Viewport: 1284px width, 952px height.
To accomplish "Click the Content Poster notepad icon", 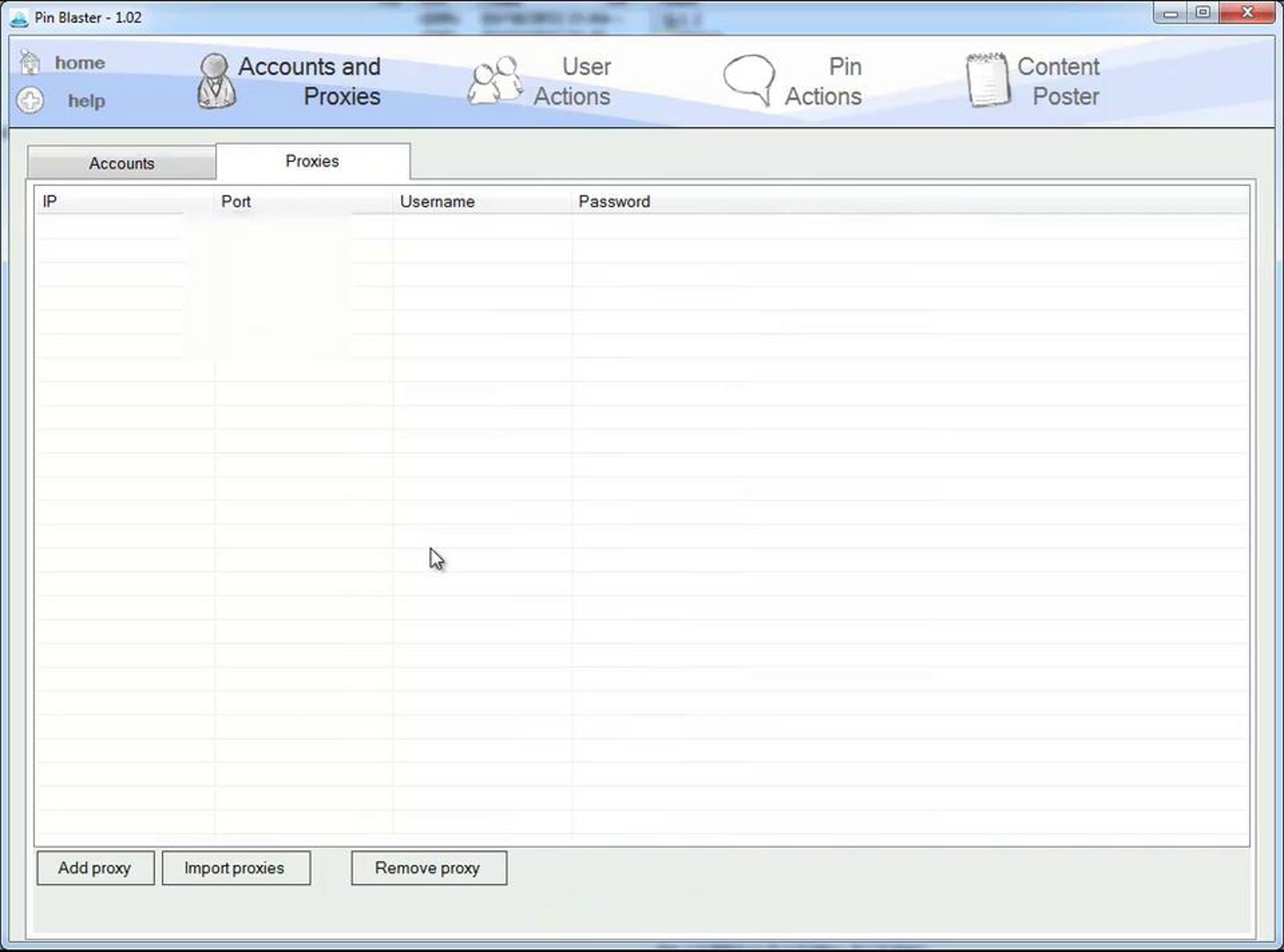I will [988, 80].
